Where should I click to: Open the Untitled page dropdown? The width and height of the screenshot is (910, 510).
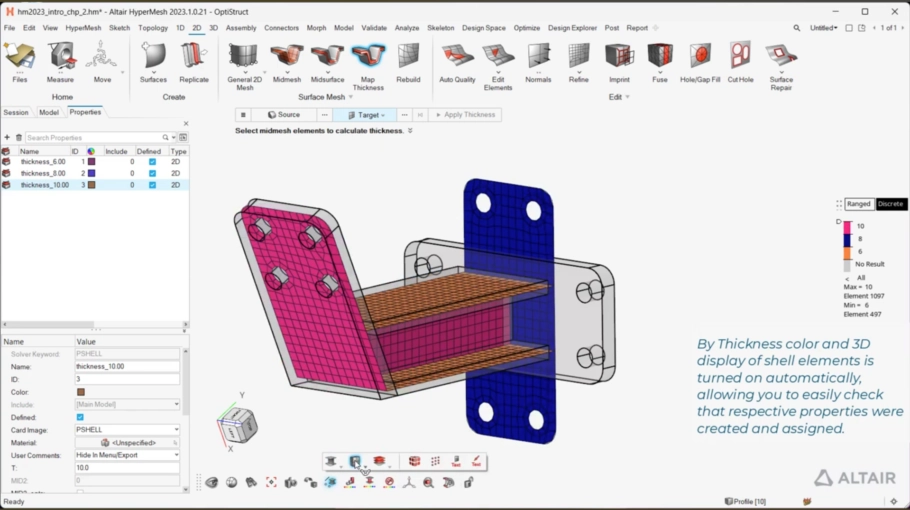click(x=824, y=28)
